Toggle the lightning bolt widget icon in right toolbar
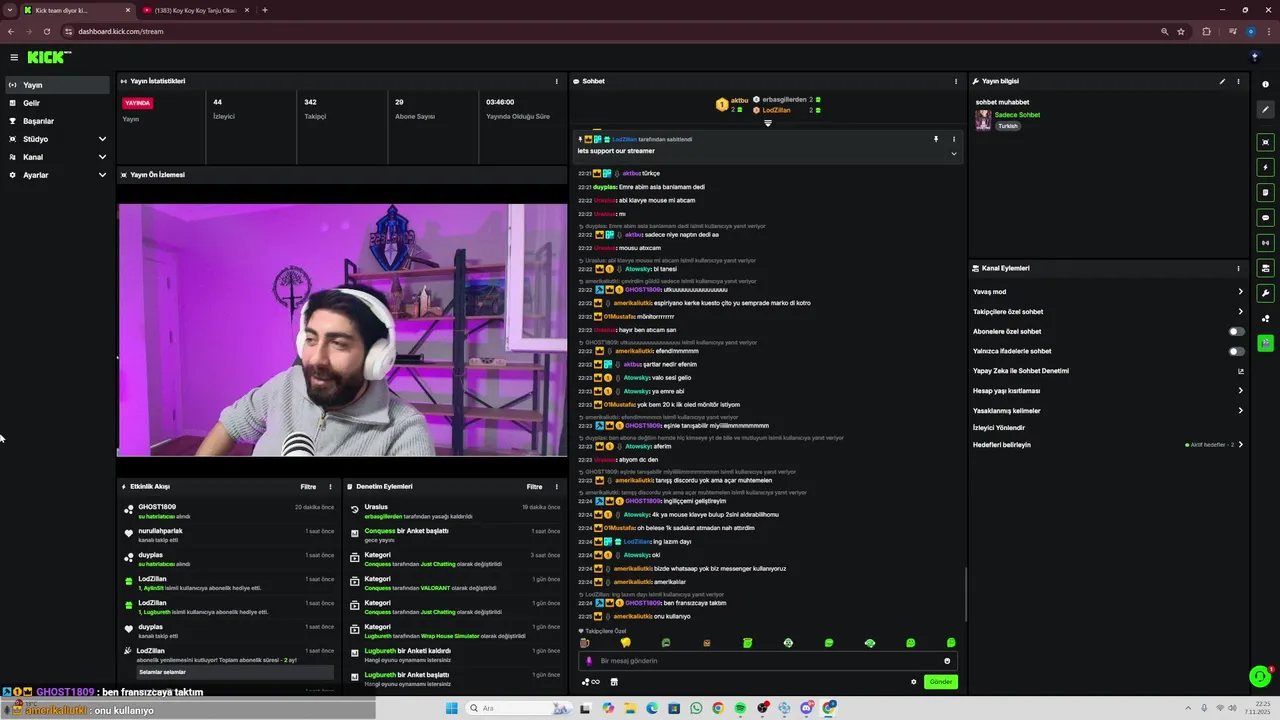The image size is (1280, 720). pyautogui.click(x=1266, y=167)
